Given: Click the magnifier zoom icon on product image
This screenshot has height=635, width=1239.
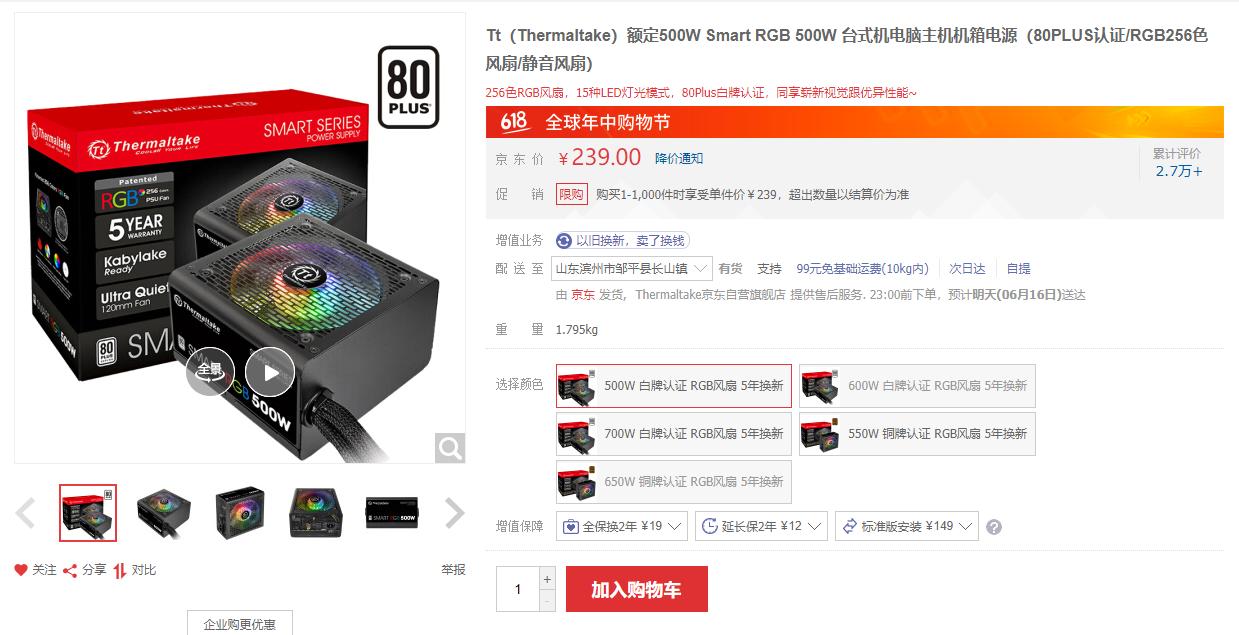Looking at the screenshot, I should [x=450, y=448].
